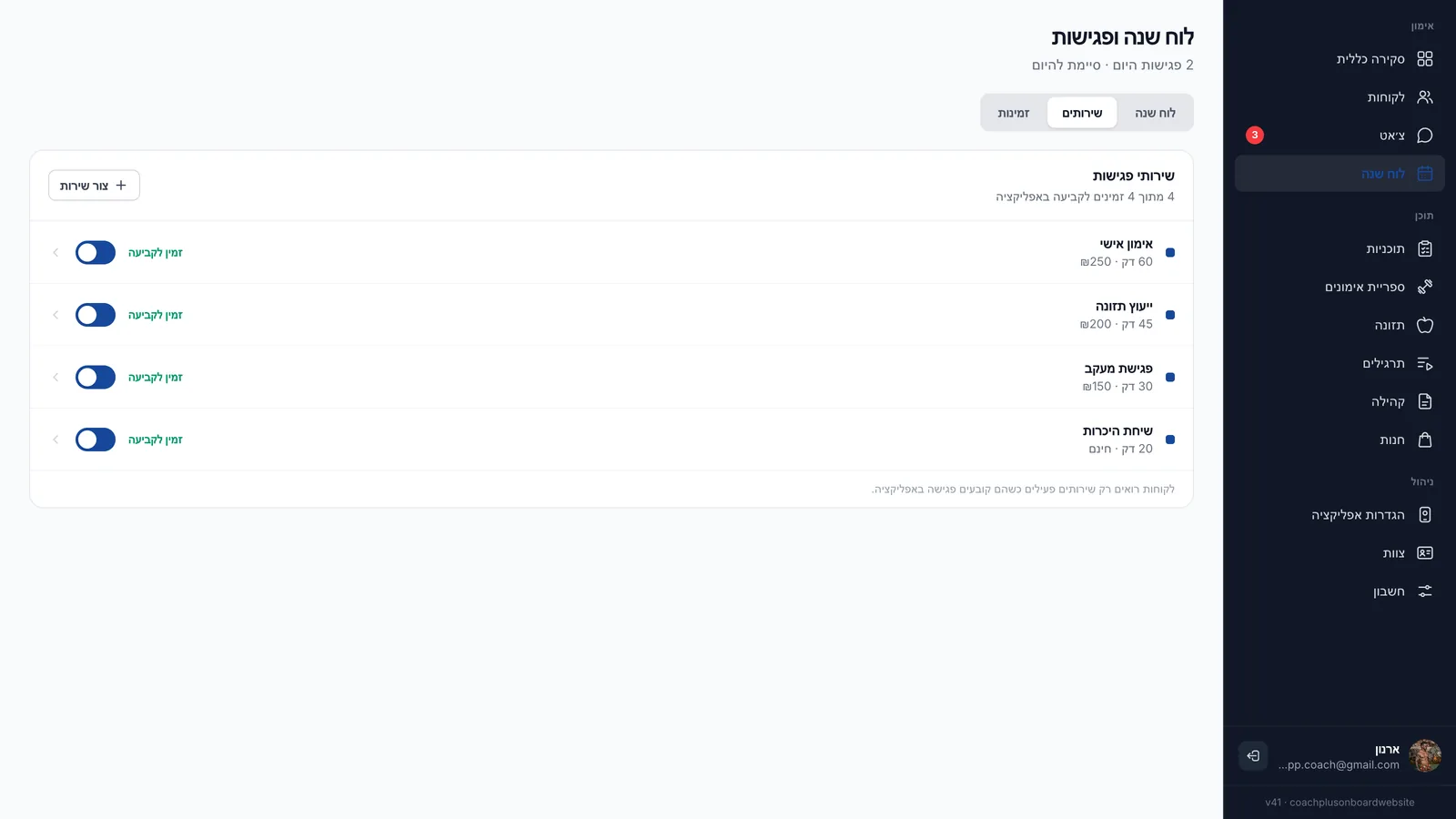Open the חנות shopping bag icon
1456x819 pixels.
pyautogui.click(x=1425, y=440)
